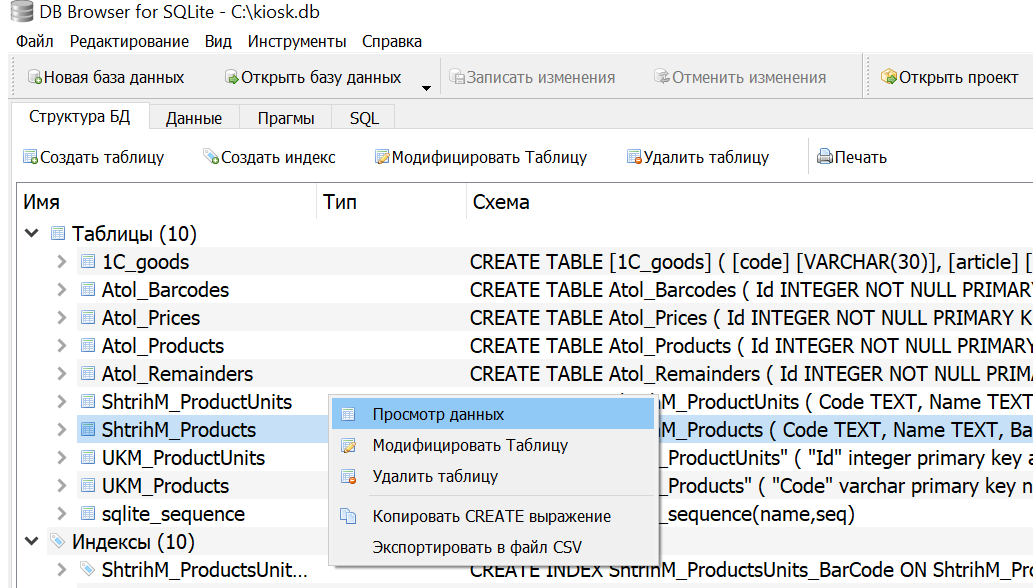Collapse the Таблицы (10) tree node
Viewport: 1033px width, 588px height.
pos(32,233)
